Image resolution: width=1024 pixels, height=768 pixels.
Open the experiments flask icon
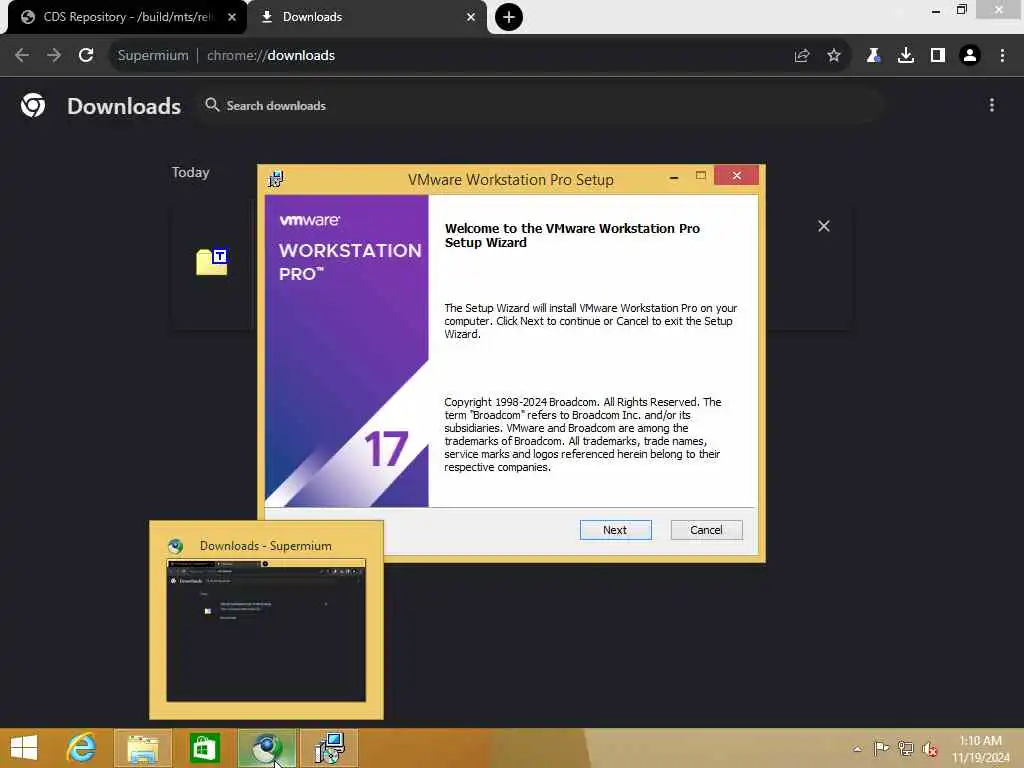click(873, 56)
